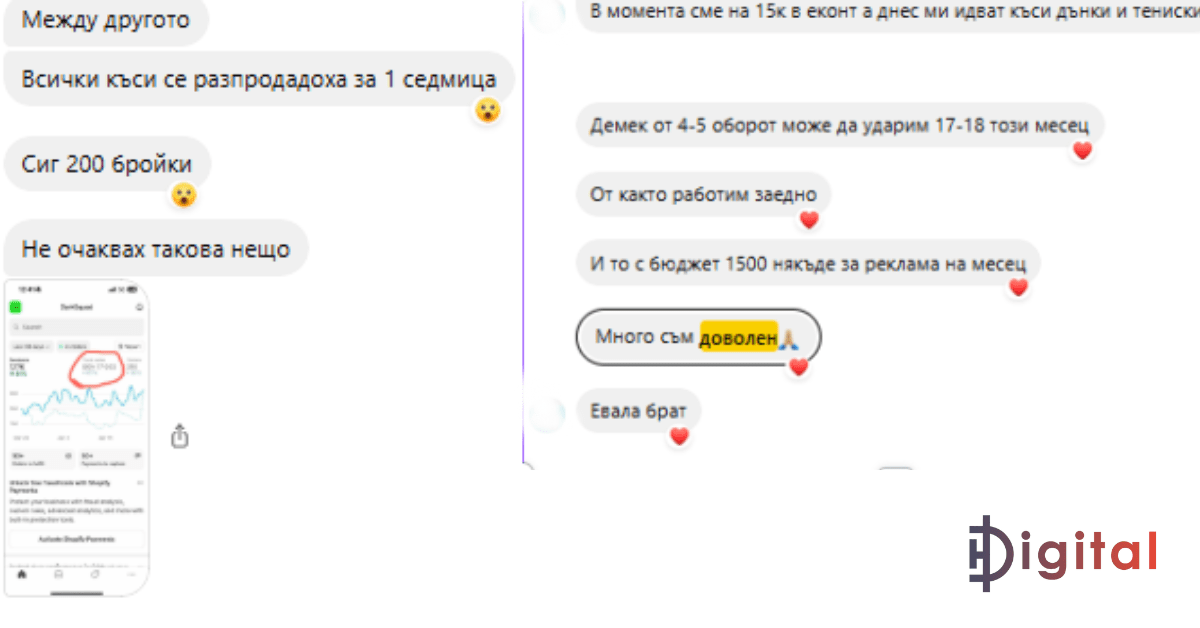
Task: Click the heart reaction on the 1500 budget message
Action: click(x=1018, y=288)
